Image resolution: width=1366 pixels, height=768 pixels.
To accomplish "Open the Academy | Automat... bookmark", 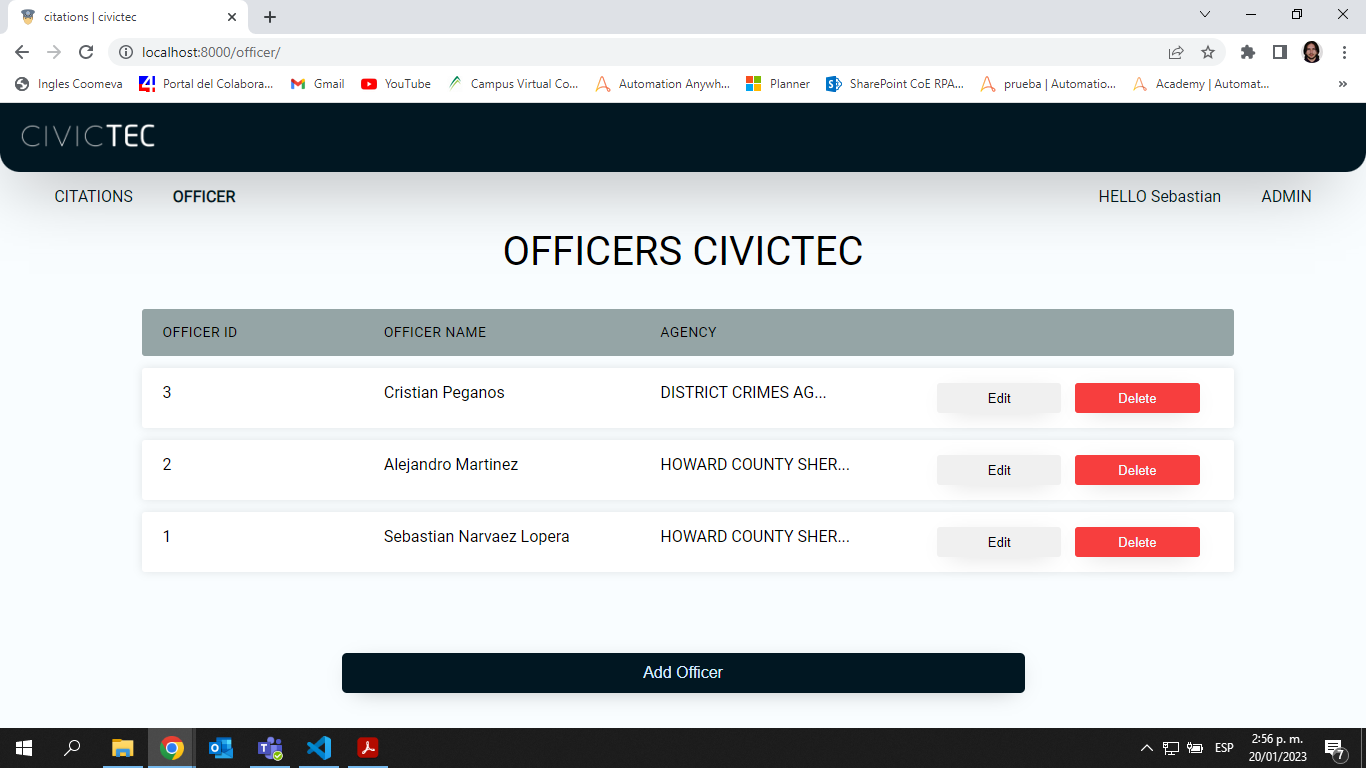I will pyautogui.click(x=1201, y=84).
